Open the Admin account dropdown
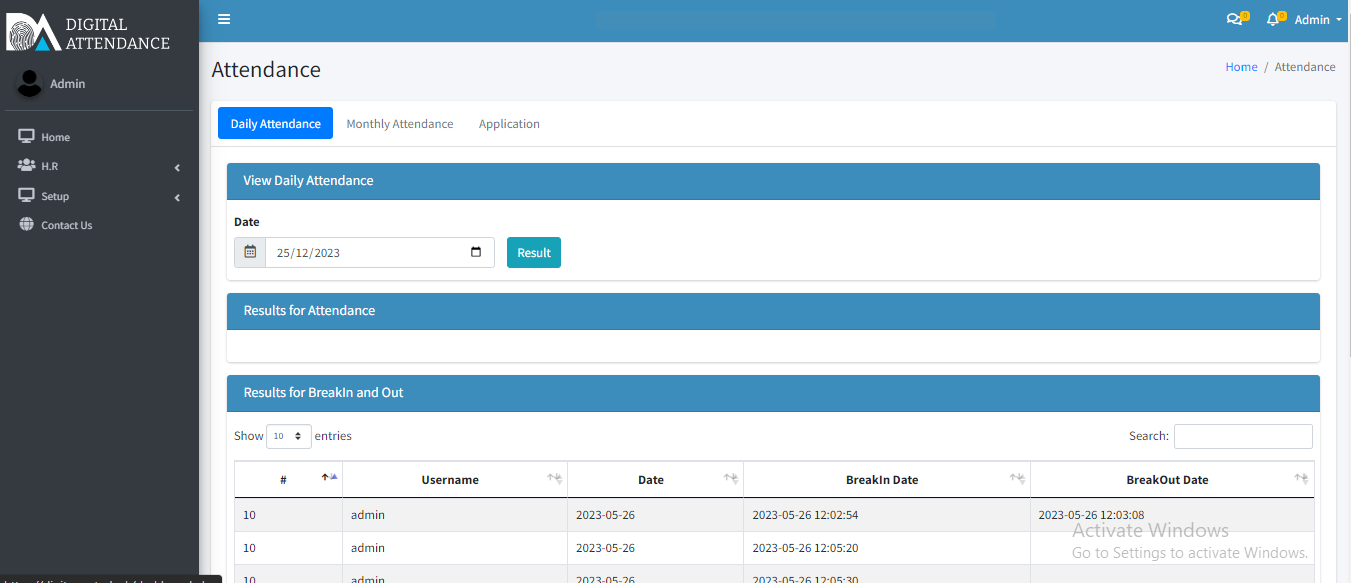 pos(1317,20)
